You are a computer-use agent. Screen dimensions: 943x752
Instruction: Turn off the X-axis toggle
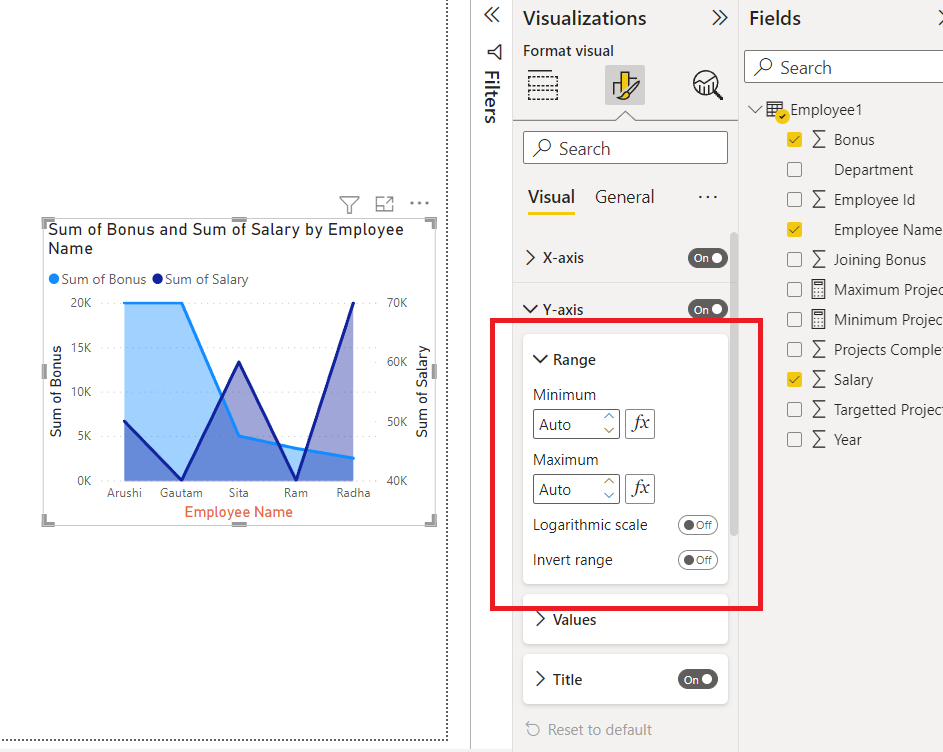[x=707, y=257]
